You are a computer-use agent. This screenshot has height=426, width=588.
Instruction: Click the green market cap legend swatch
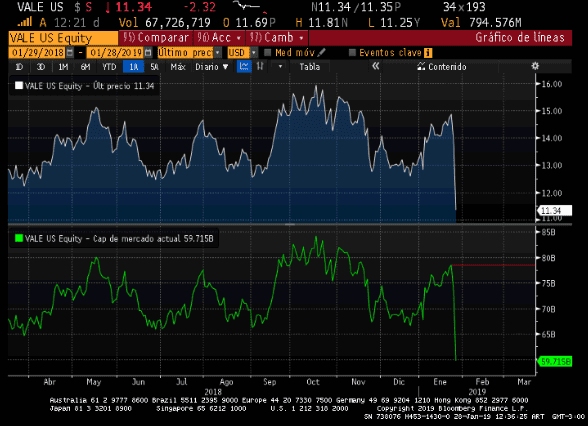pyautogui.click(x=19, y=238)
